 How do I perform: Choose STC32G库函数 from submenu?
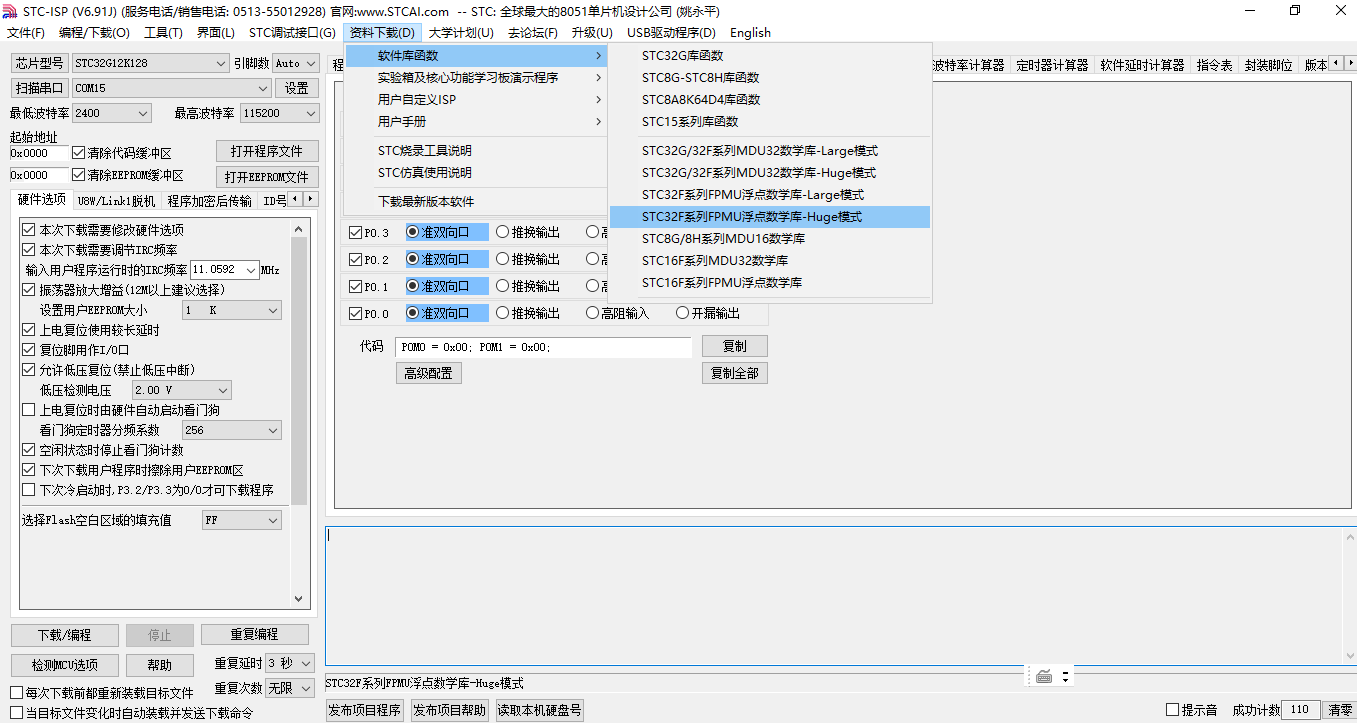click(770, 56)
